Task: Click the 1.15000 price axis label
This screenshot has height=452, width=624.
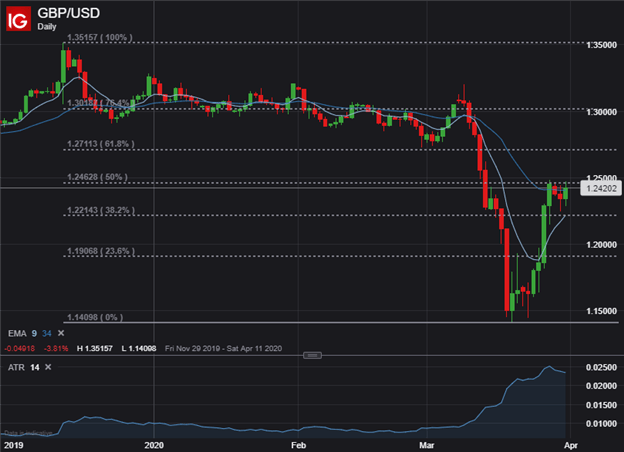Action: [x=601, y=311]
